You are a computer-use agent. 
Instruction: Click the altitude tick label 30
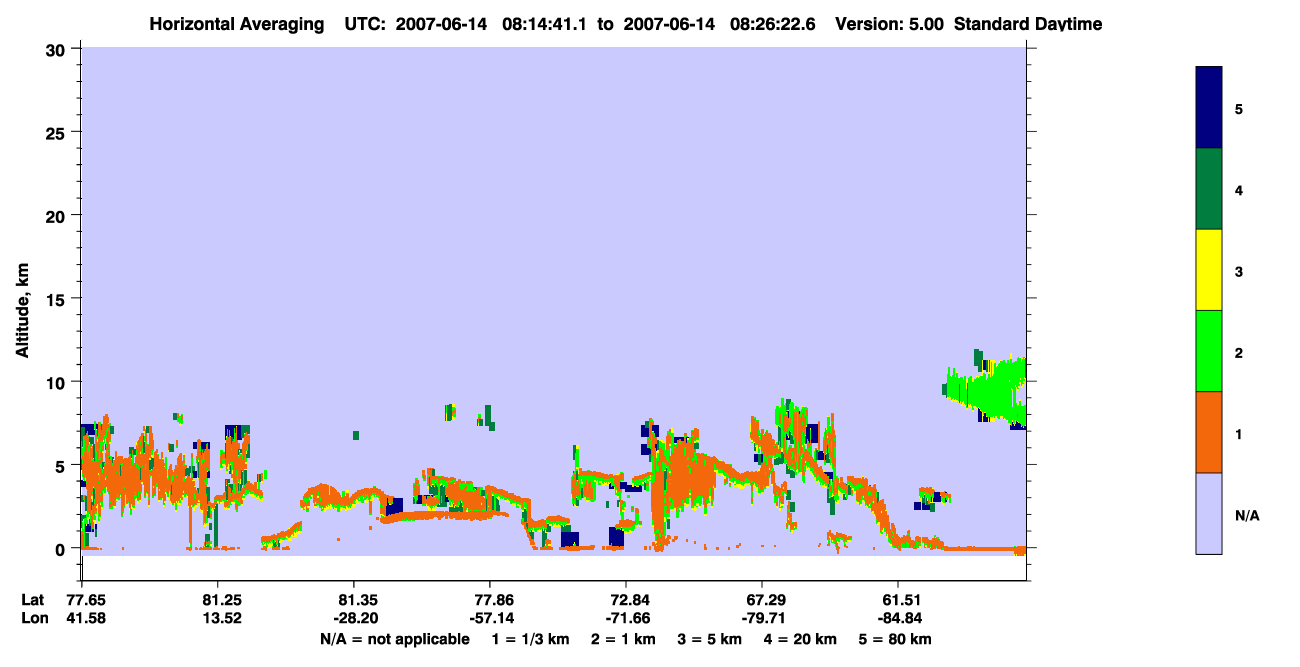[57, 49]
